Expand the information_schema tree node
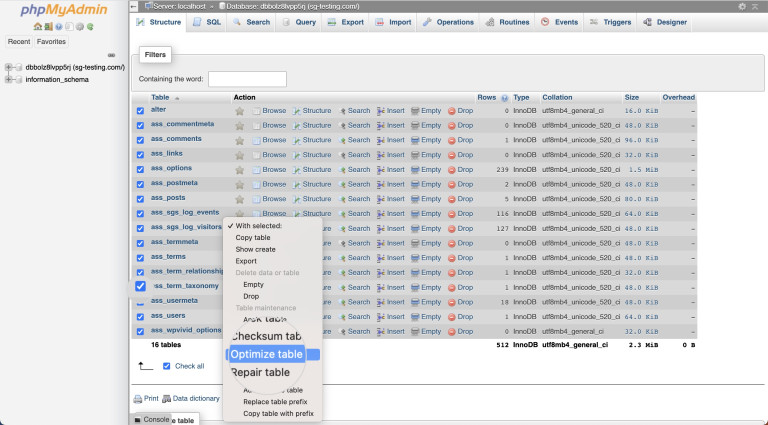This screenshot has height=425, width=768. pyautogui.click(x=8, y=79)
